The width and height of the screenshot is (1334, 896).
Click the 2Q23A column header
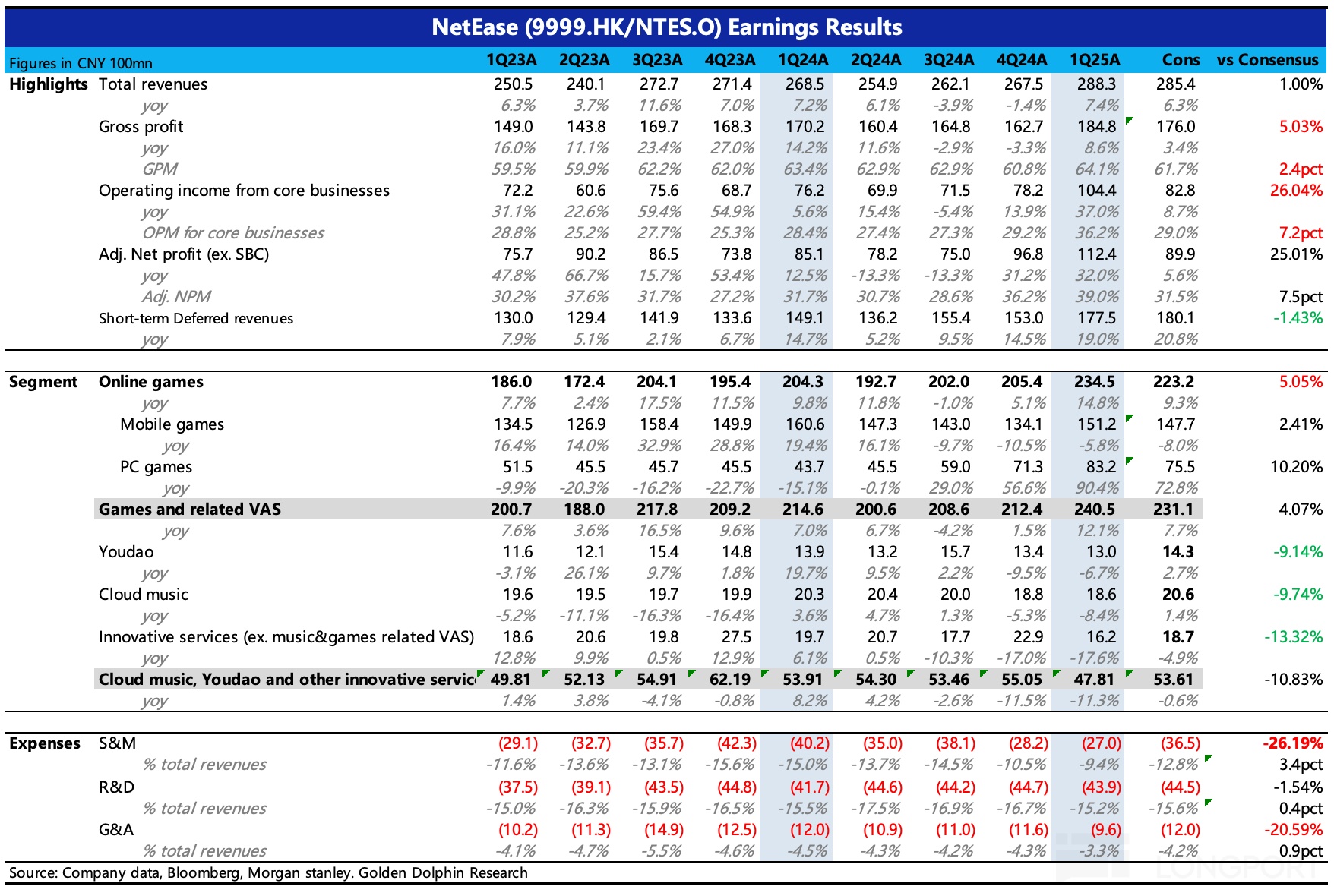584,60
